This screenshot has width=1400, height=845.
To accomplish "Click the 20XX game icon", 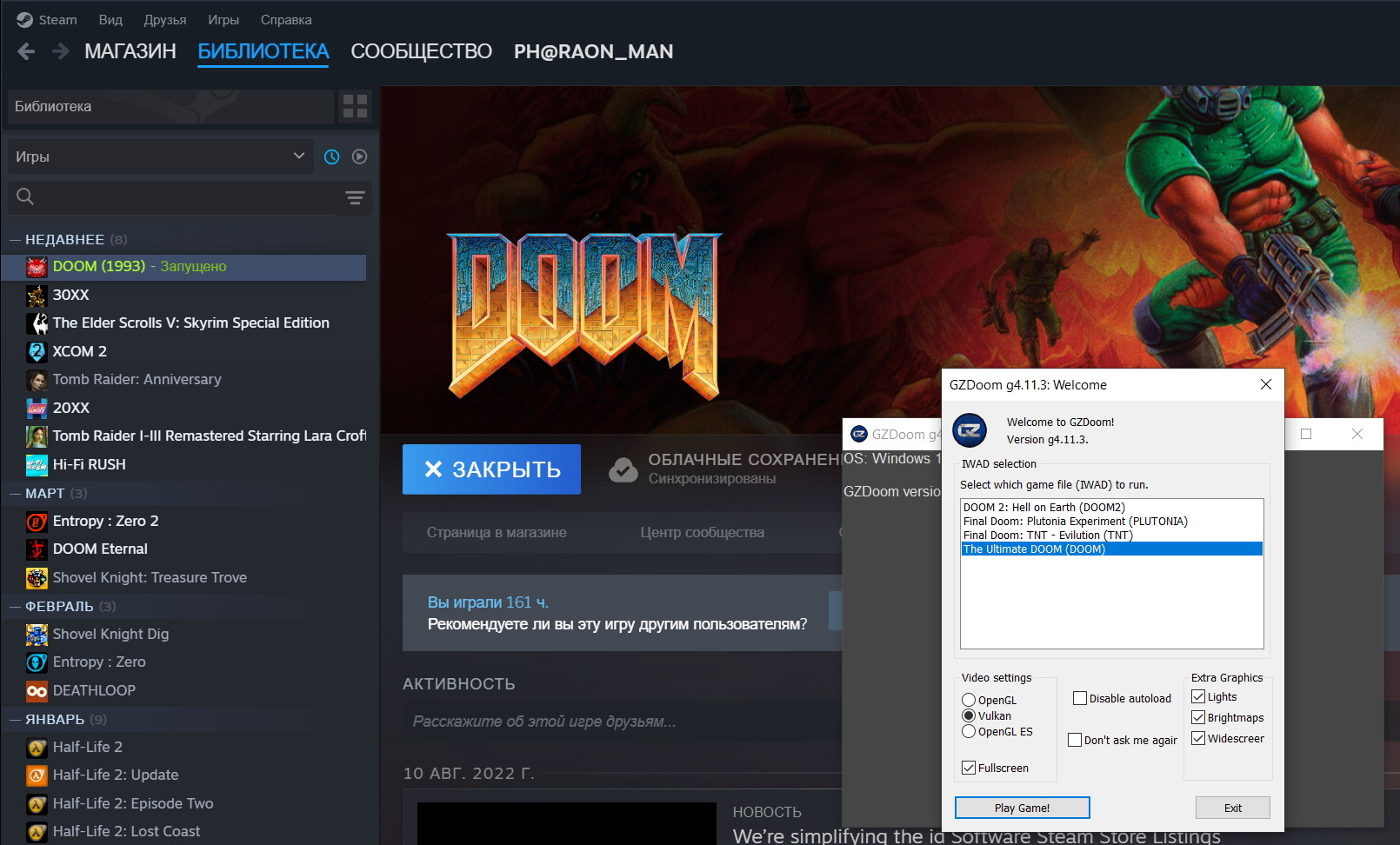I will 37,409.
